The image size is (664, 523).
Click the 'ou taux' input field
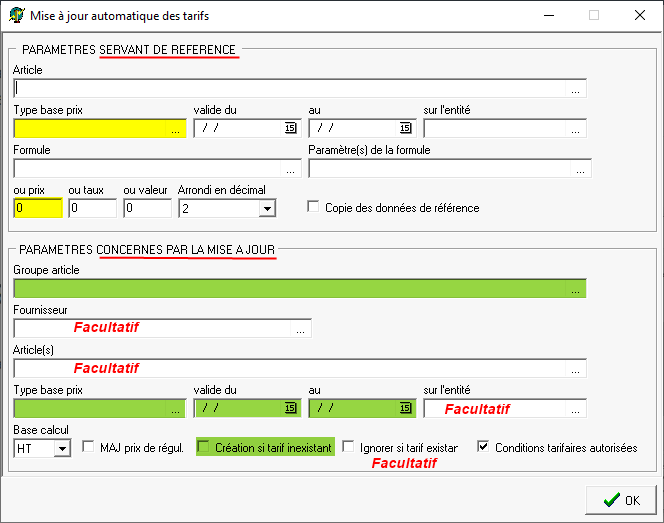[92, 208]
